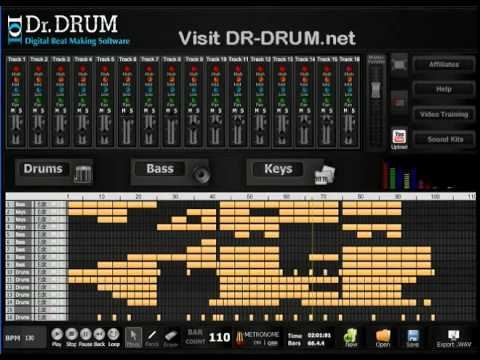
Task: Click the speaker icon beside Bass
Action: coord(201,174)
